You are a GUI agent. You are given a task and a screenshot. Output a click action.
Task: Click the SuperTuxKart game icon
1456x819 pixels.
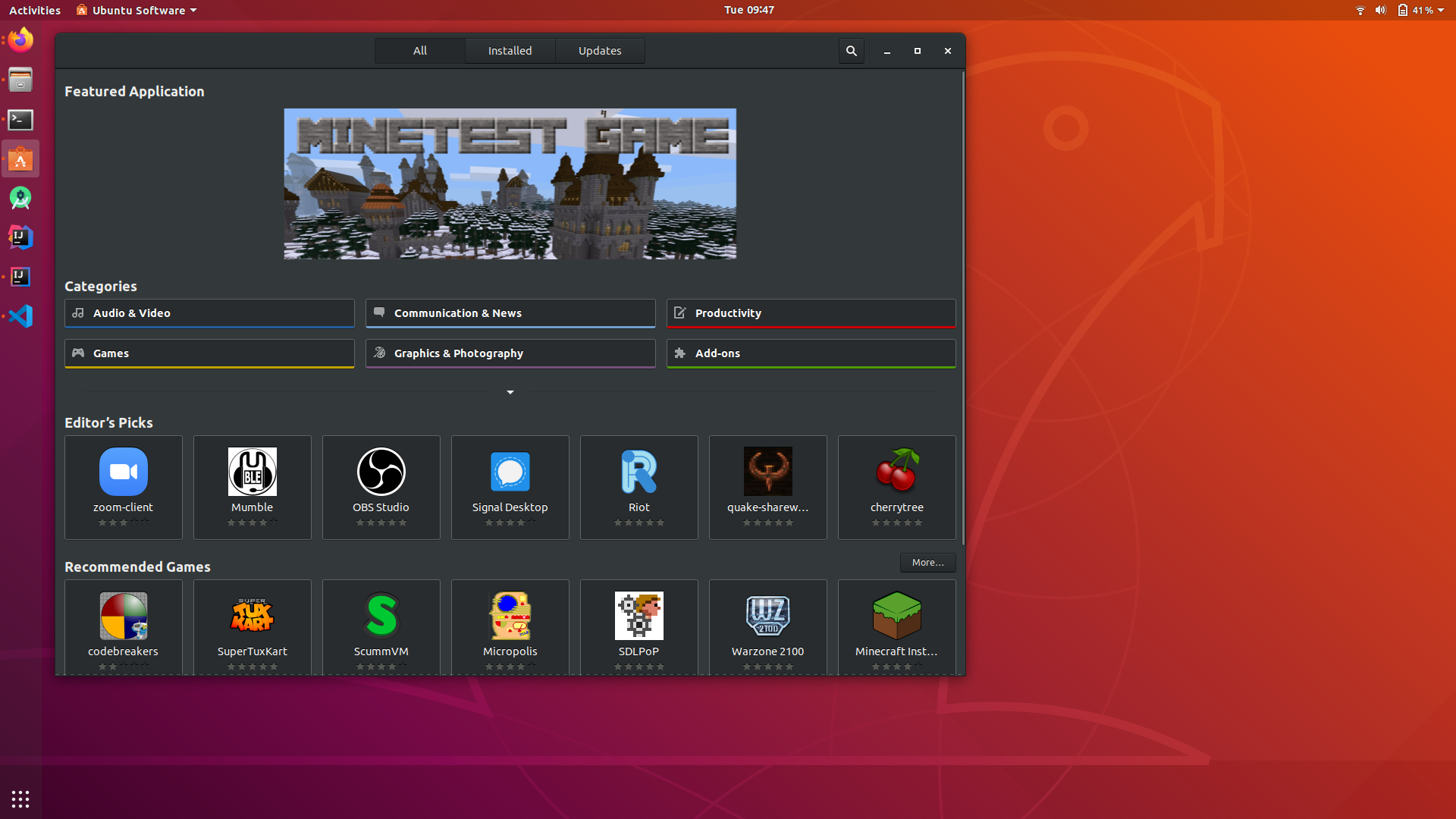252,615
